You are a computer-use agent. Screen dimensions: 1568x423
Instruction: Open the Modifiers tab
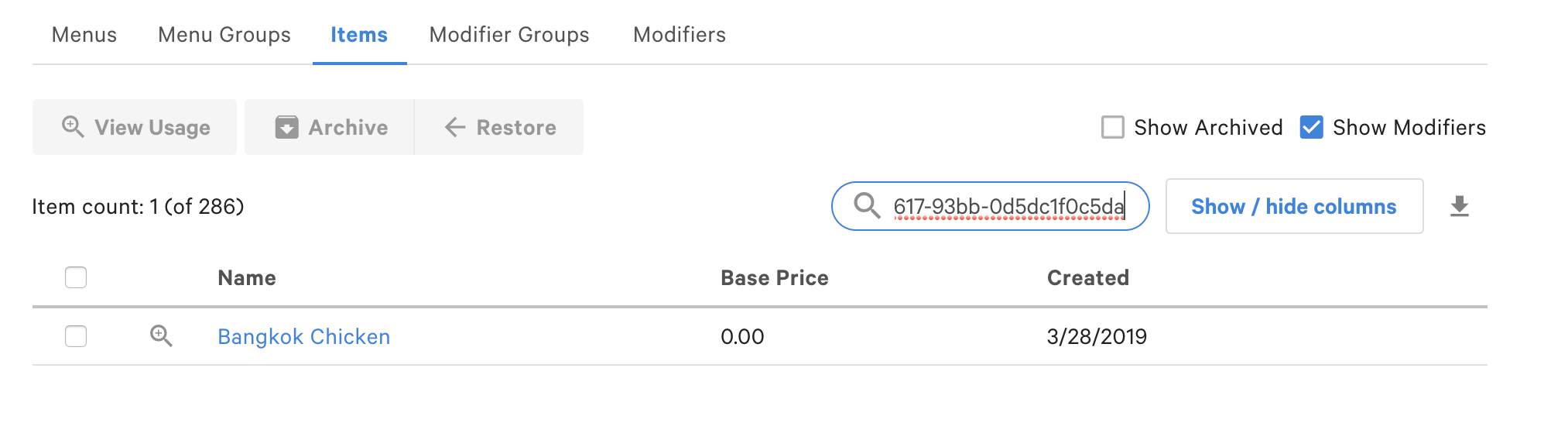680,35
